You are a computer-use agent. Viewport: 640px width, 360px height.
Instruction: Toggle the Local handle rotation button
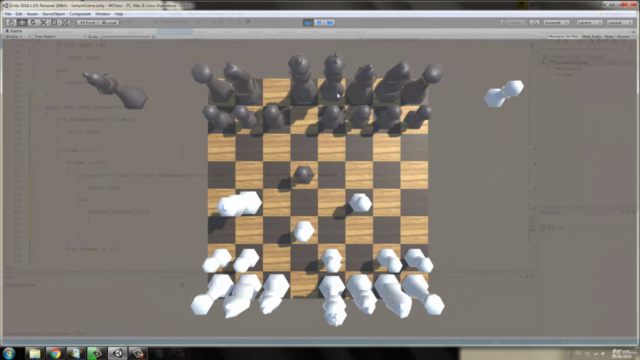coord(109,22)
